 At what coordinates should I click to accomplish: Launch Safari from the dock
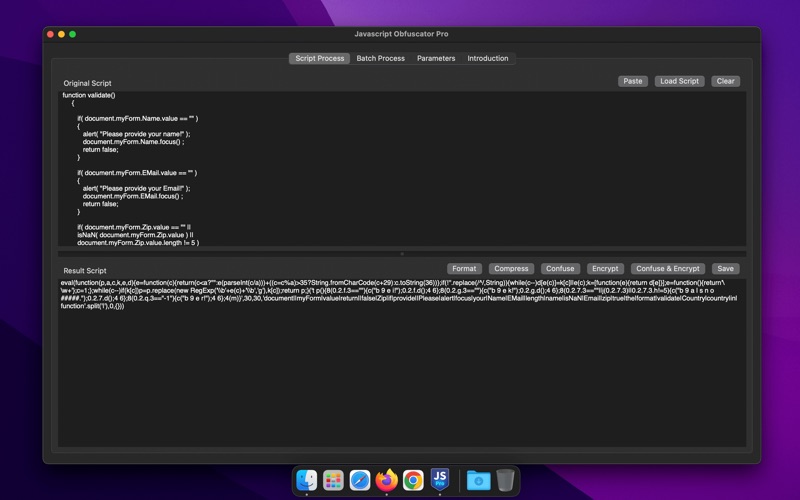pos(360,480)
